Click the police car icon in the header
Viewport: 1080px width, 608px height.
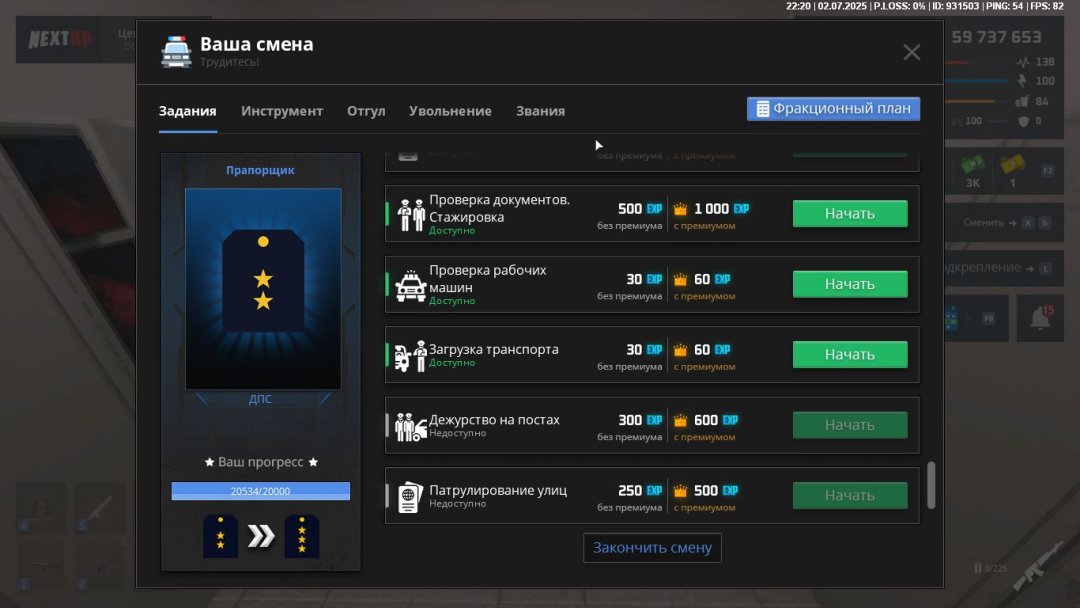point(176,52)
